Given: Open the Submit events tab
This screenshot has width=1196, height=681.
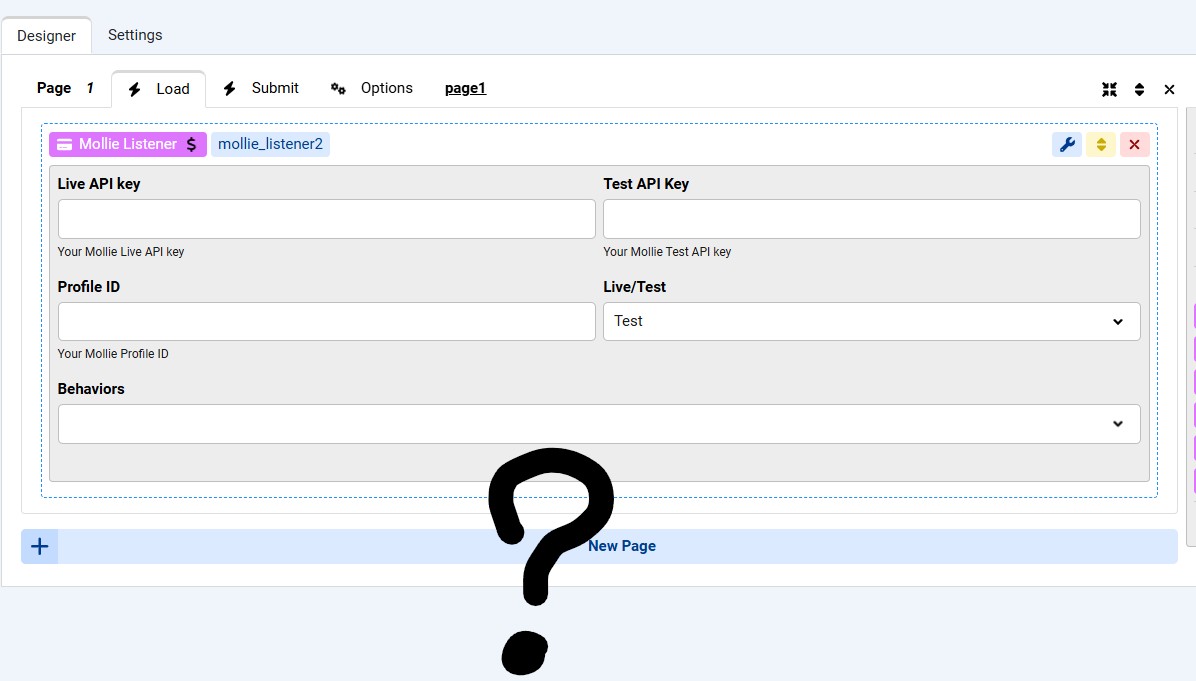Looking at the screenshot, I should (x=261, y=88).
